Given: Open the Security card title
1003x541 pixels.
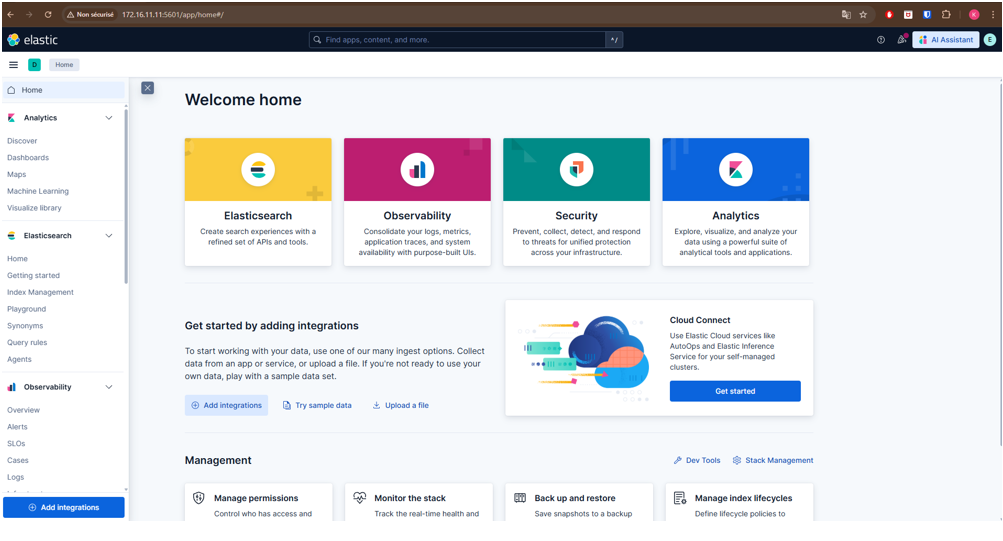Looking at the screenshot, I should 576,216.
